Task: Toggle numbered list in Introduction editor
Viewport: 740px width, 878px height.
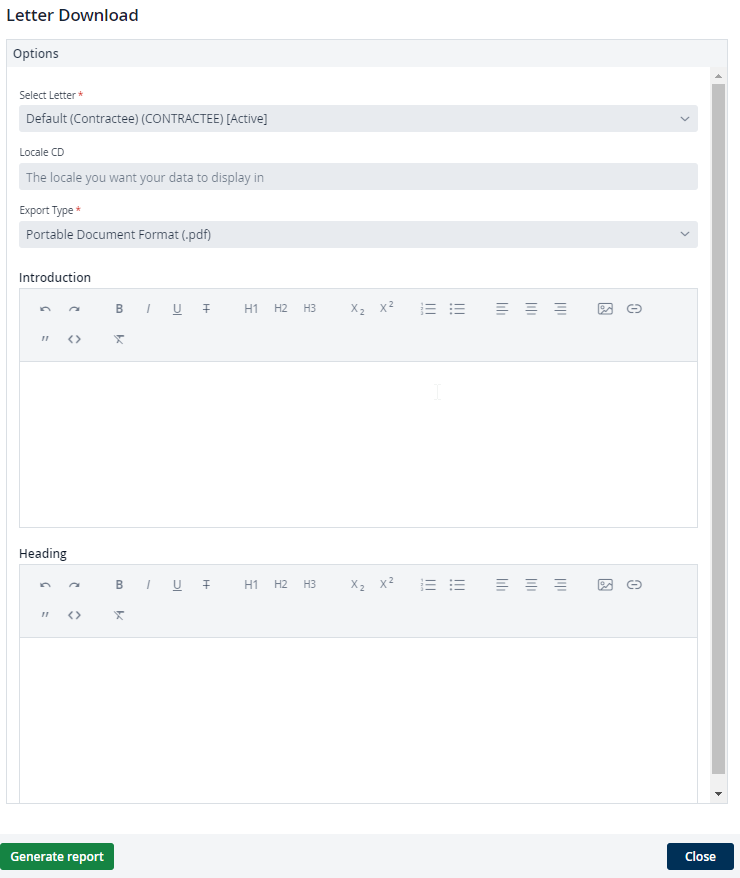Action: [428, 309]
